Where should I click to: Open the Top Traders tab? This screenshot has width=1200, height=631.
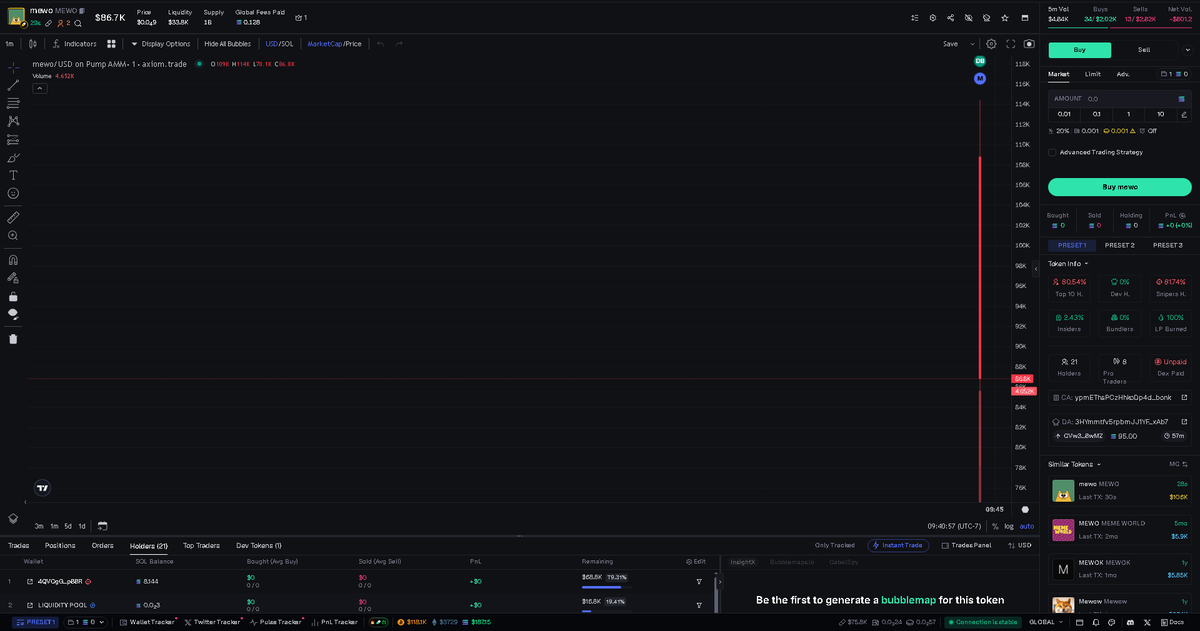pos(201,545)
